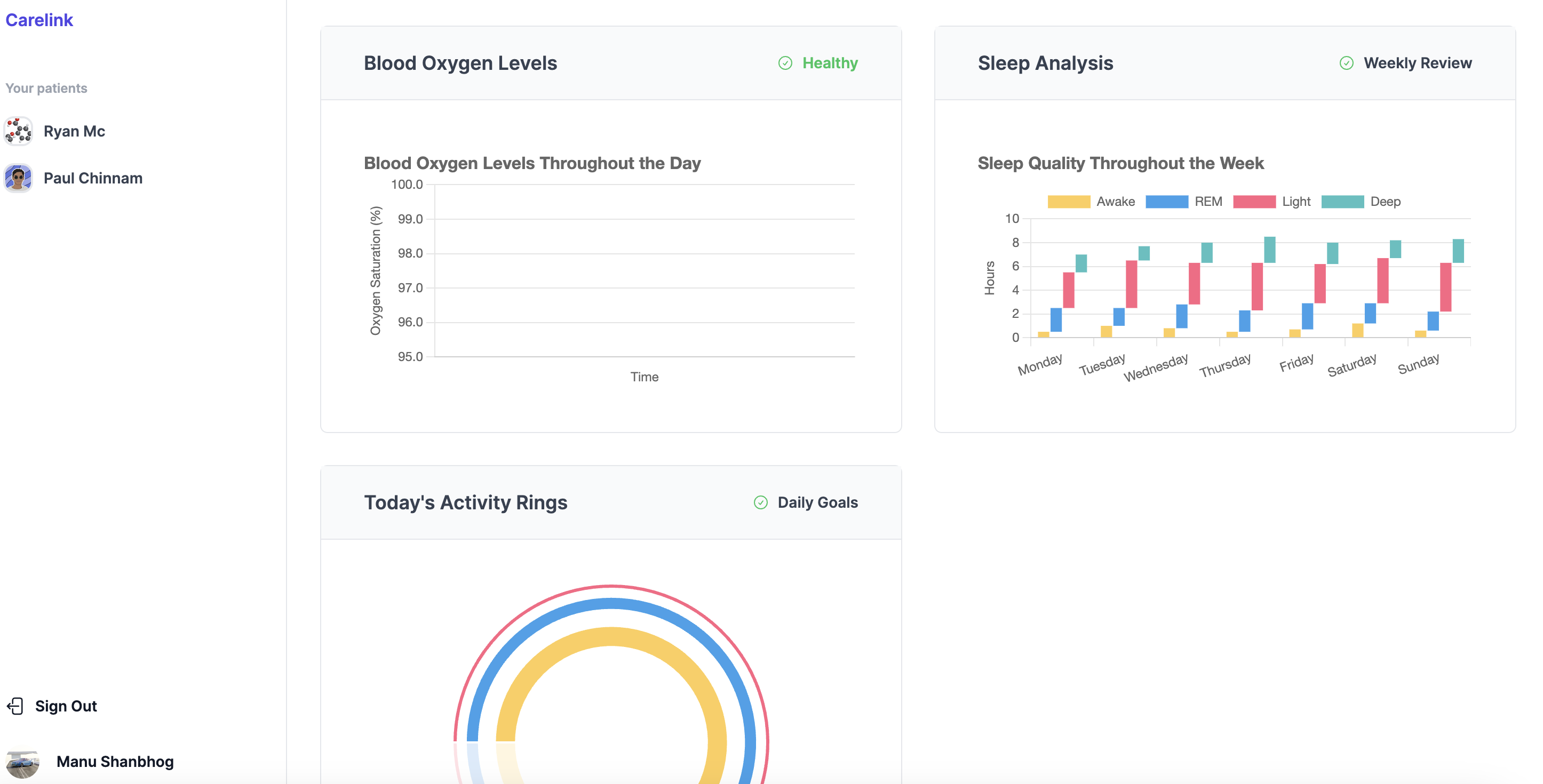The width and height of the screenshot is (1543, 784).
Task: Click the green Healthy checkmark icon
Action: 785,63
